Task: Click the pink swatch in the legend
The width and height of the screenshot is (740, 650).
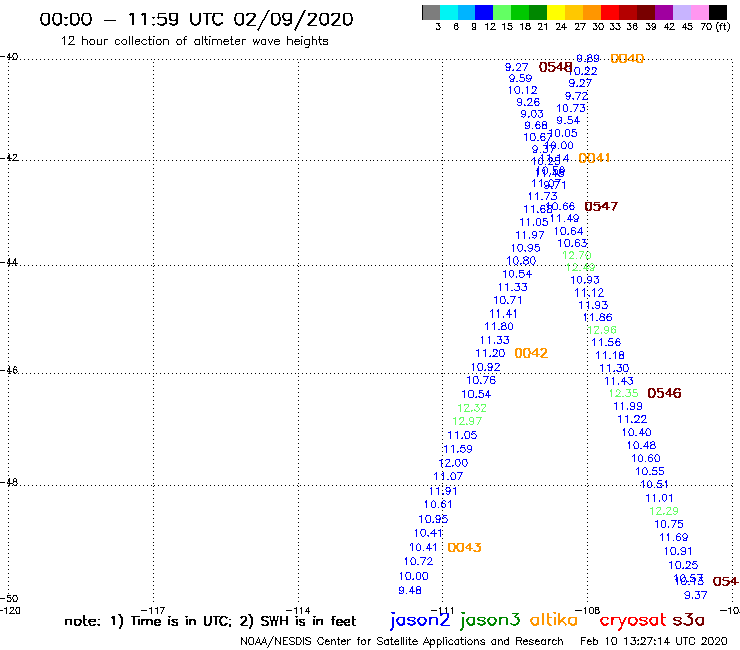Action: tap(700, 12)
